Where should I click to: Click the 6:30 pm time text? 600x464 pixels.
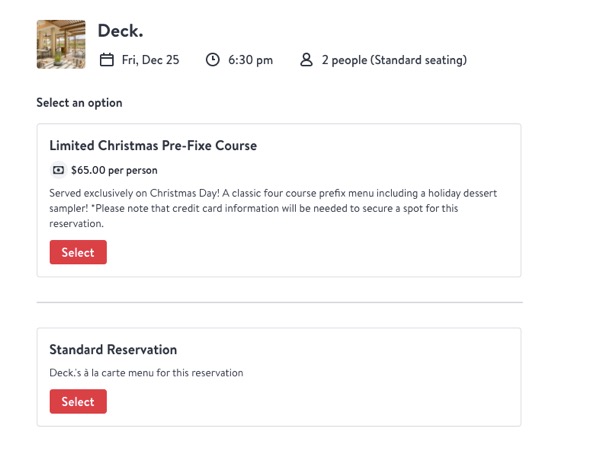point(250,60)
